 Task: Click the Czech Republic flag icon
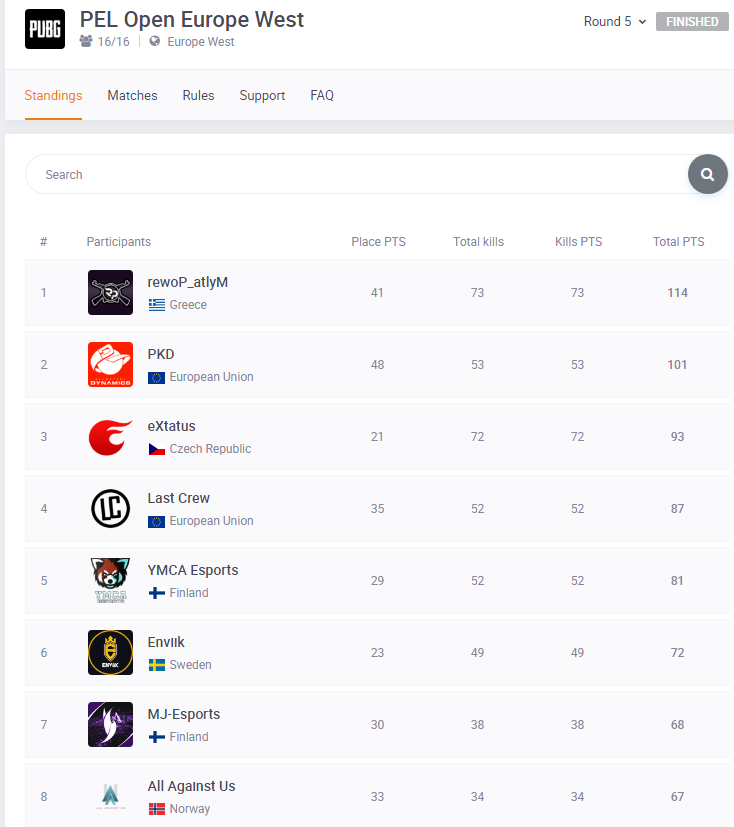[x=157, y=449]
